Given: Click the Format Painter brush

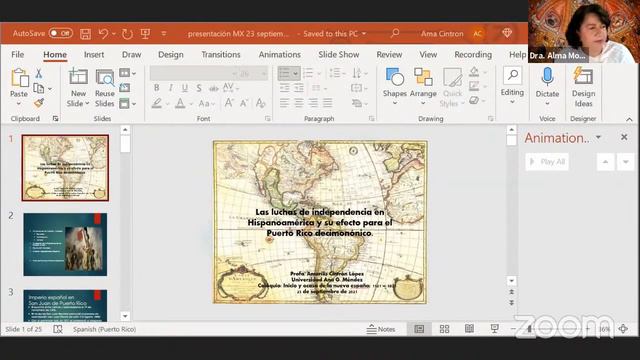Looking at the screenshot, I should click(39, 102).
